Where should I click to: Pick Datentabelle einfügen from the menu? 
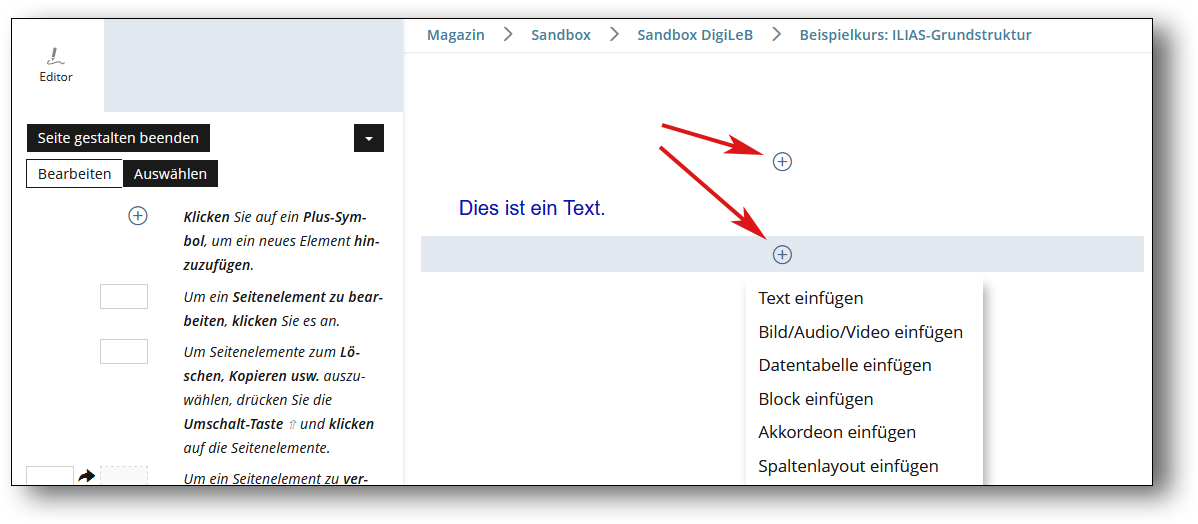click(x=844, y=365)
